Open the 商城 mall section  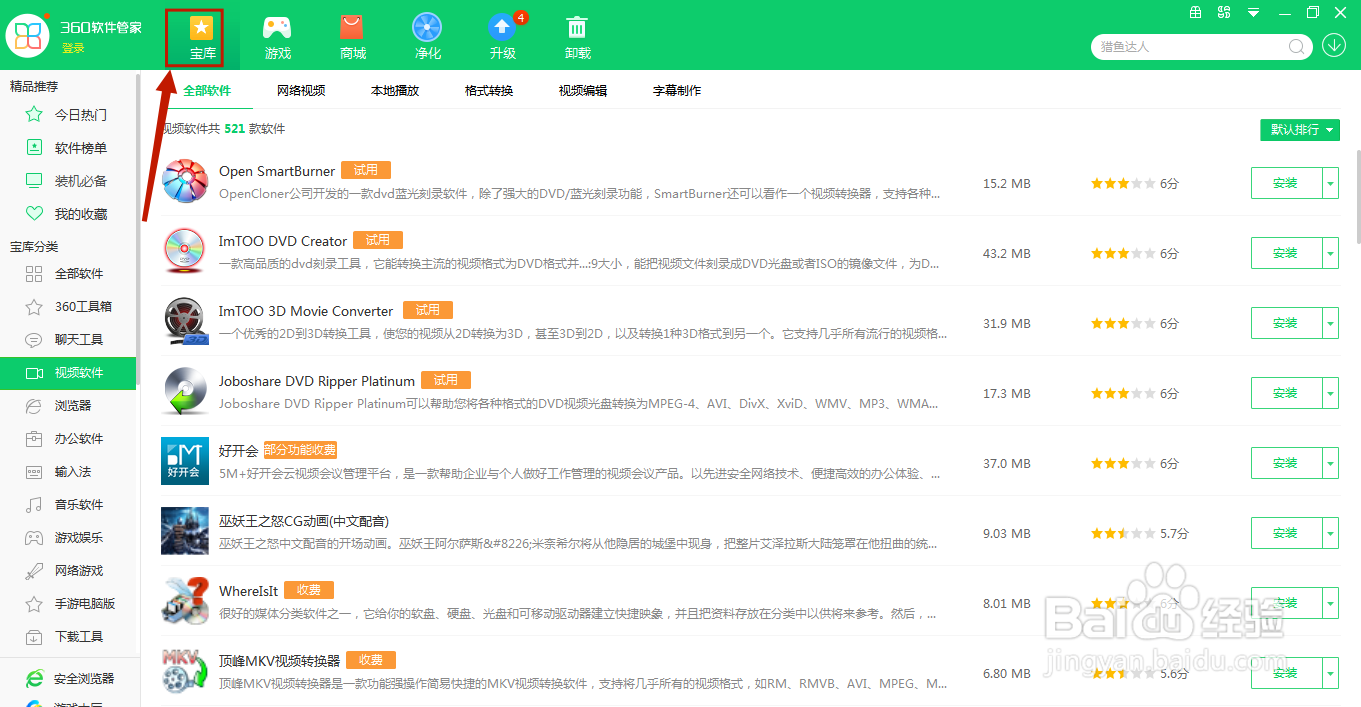click(352, 35)
